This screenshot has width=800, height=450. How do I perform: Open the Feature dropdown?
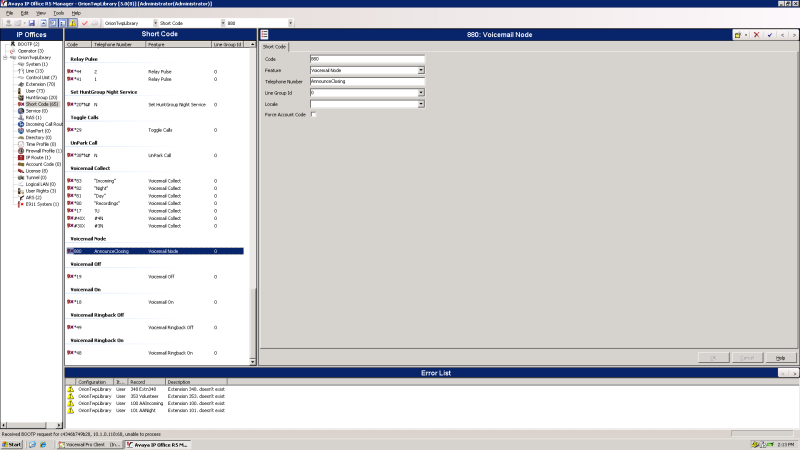click(421, 70)
